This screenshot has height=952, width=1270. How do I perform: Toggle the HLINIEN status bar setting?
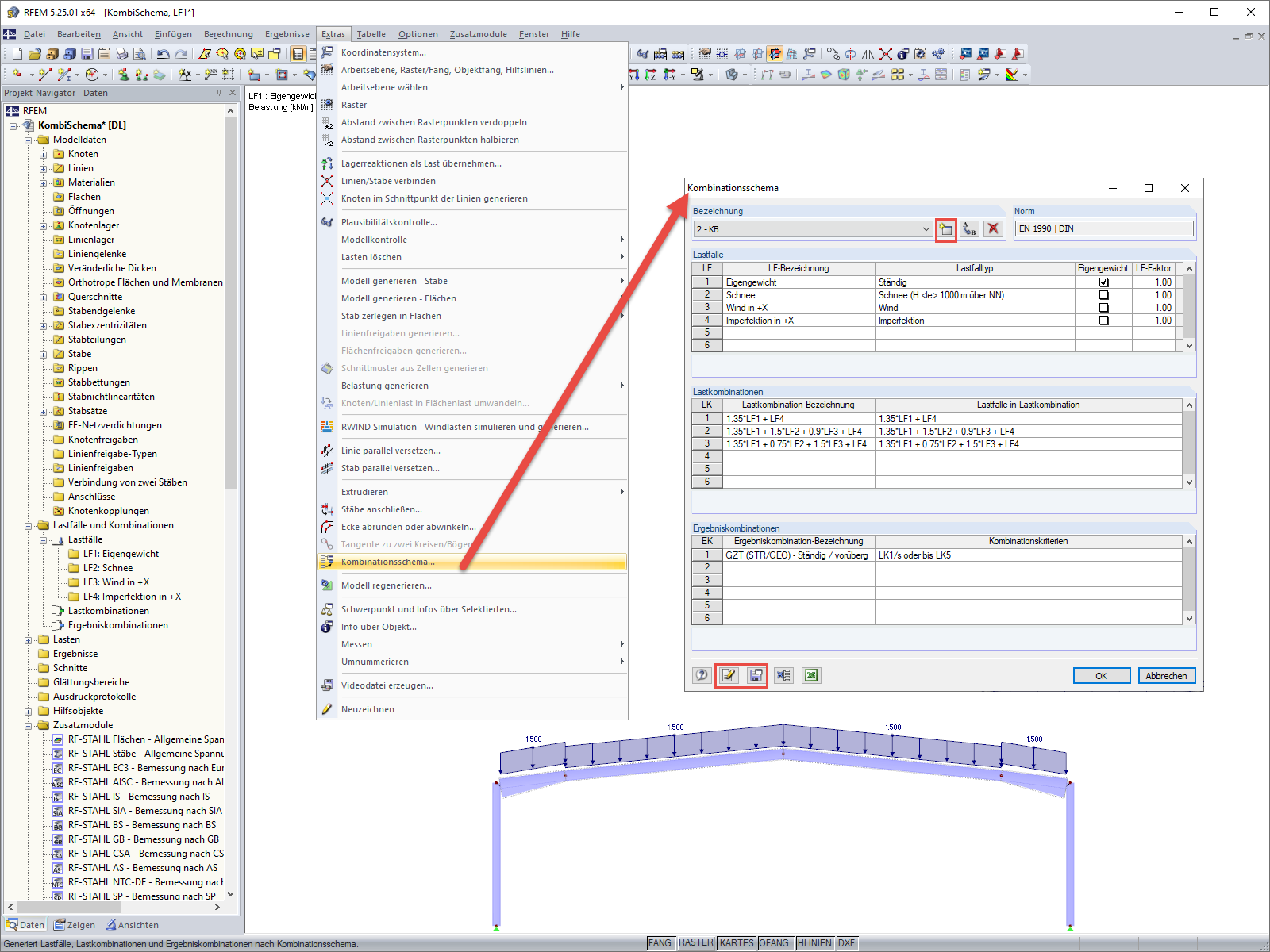814,943
